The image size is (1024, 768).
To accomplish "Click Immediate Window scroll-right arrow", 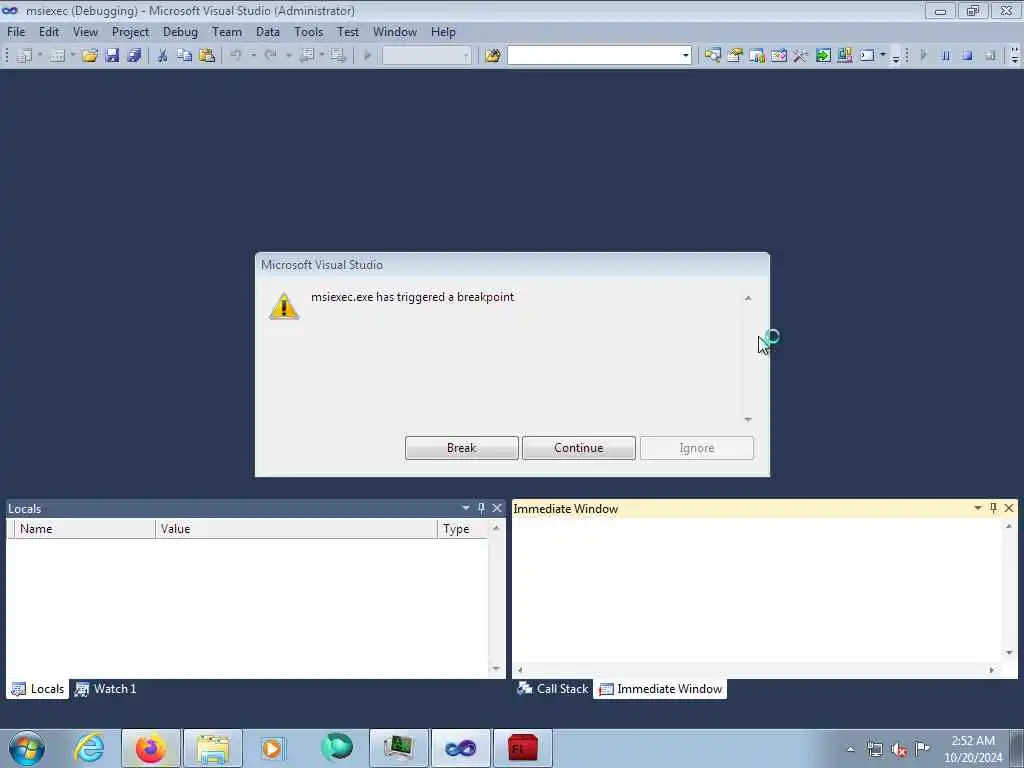I will point(992,669).
